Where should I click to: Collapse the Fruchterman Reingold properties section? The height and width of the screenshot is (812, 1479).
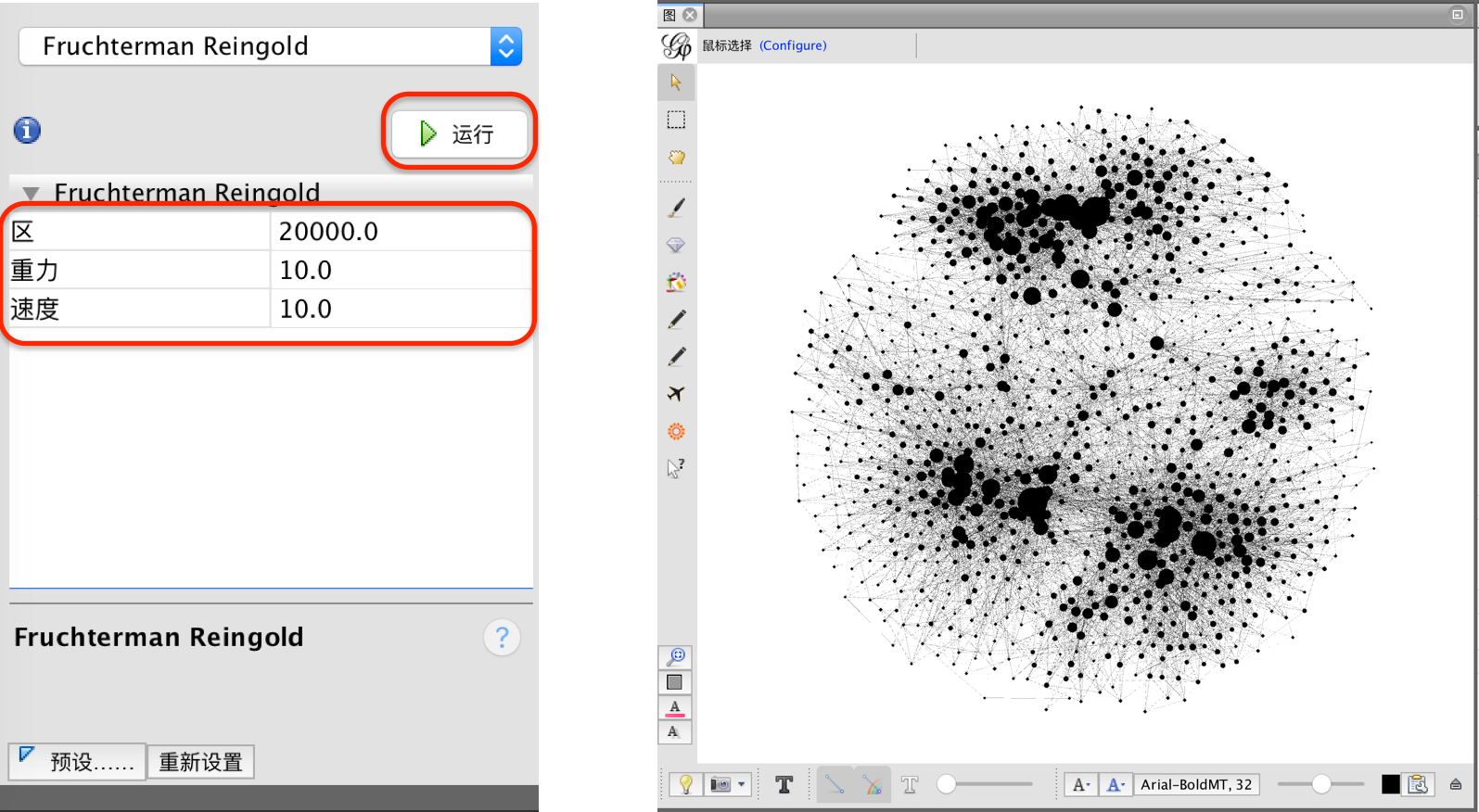pos(31,193)
